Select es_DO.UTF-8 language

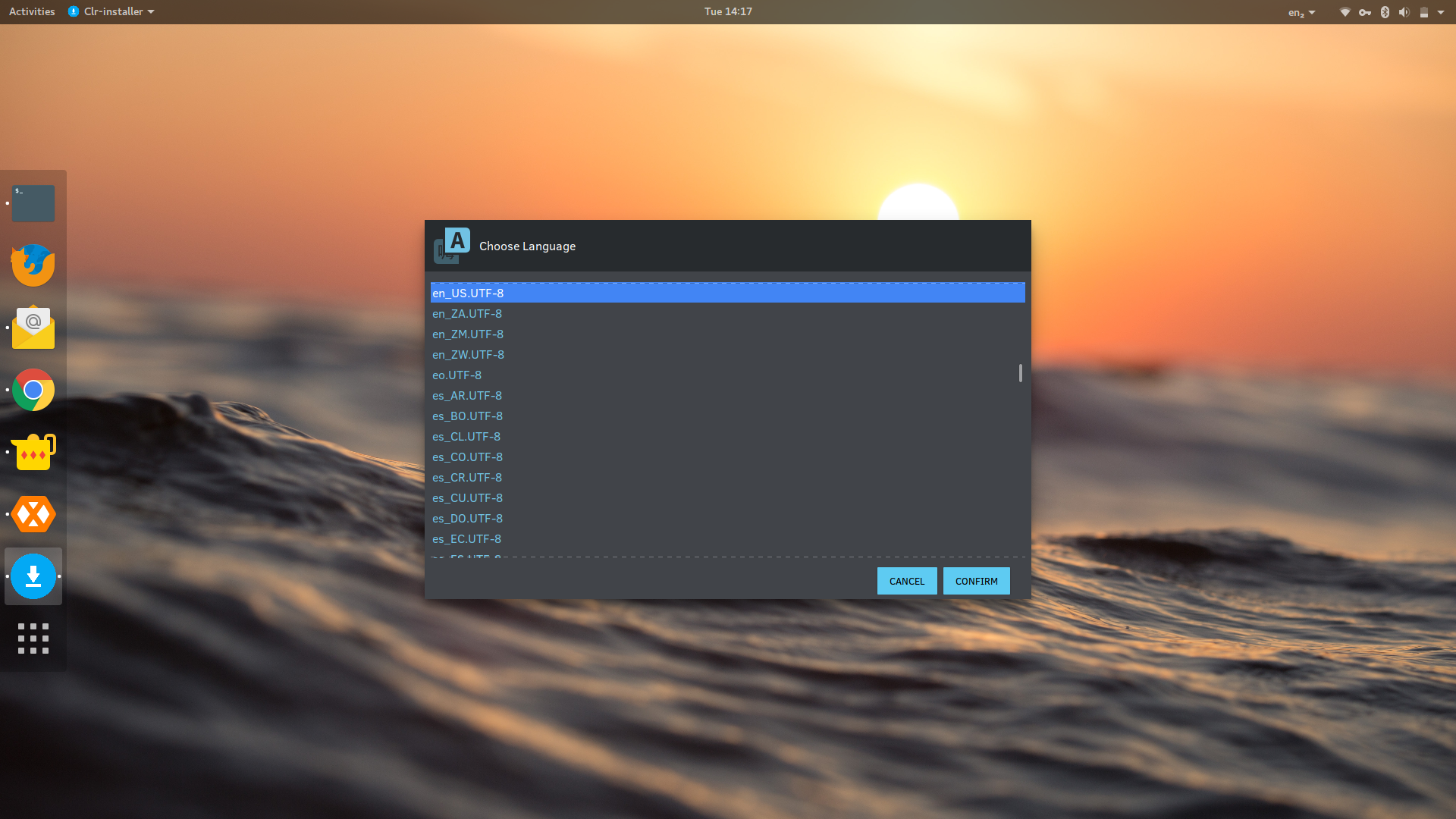click(728, 518)
